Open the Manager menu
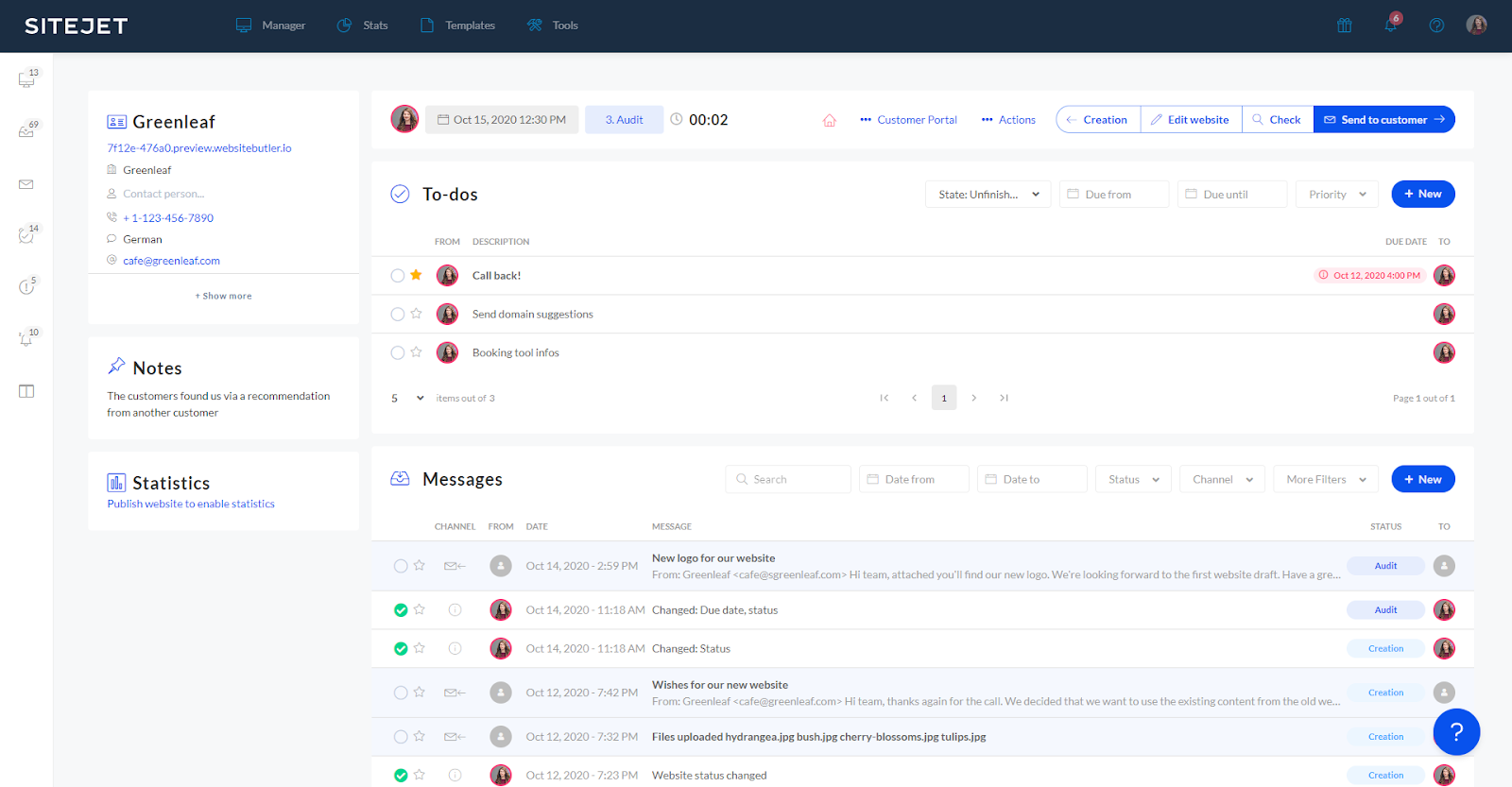The image size is (1512, 787). tap(270, 26)
